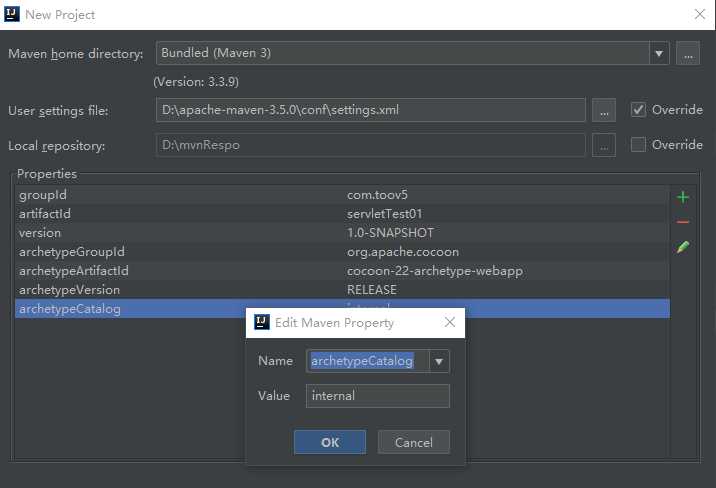Select the archetypeGroupId property row
The image size is (716, 488).
(342, 252)
